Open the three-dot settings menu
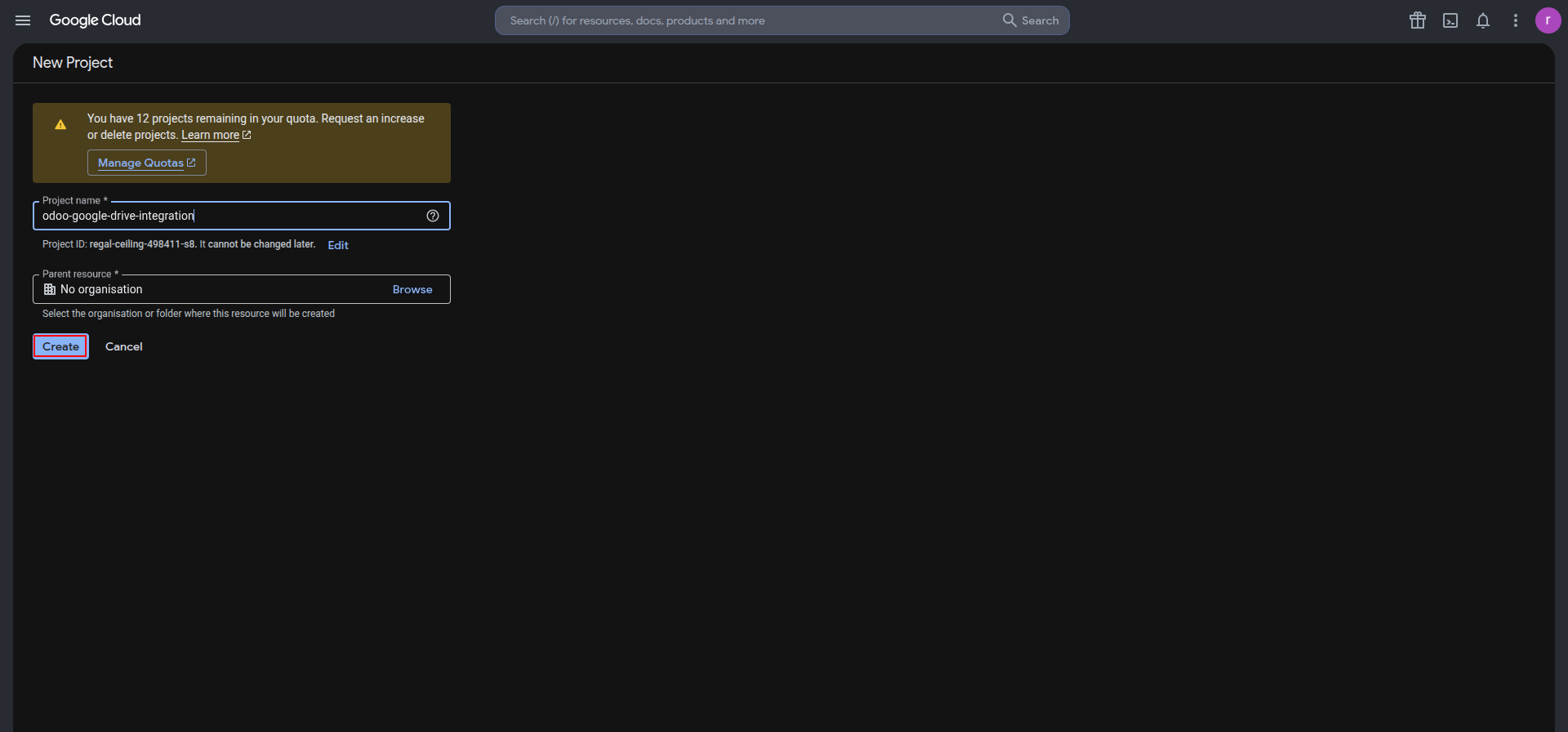This screenshot has height=732, width=1568. 1516,20
